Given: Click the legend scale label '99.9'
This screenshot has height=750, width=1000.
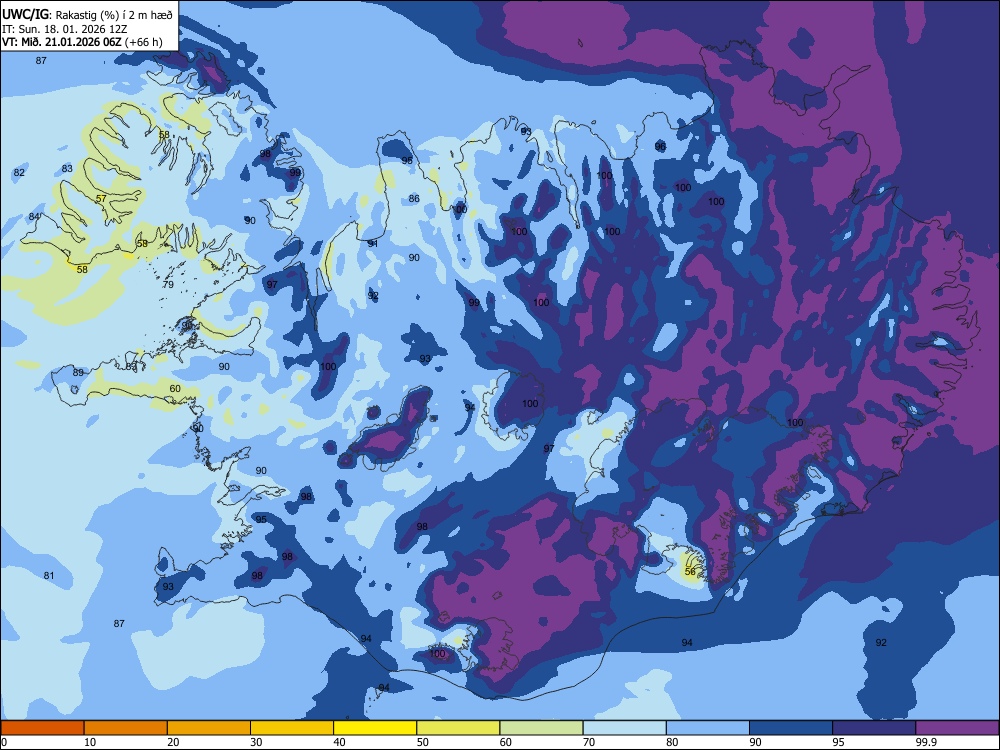Looking at the screenshot, I should coord(926,742).
